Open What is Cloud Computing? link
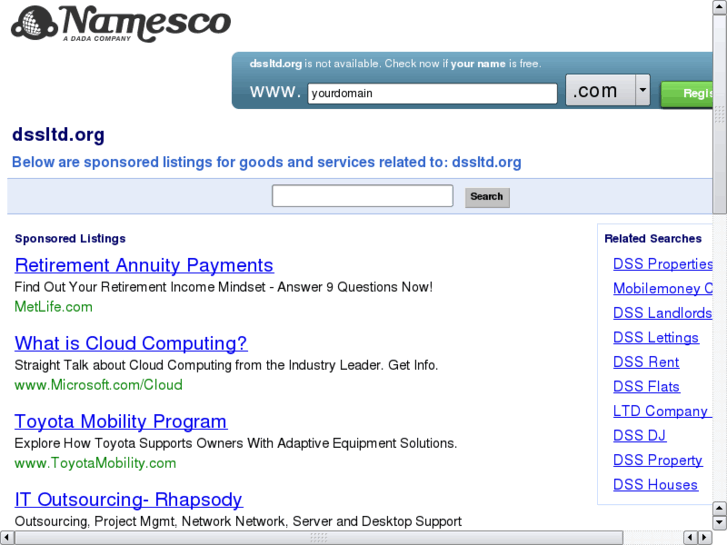727x545 pixels. [131, 343]
